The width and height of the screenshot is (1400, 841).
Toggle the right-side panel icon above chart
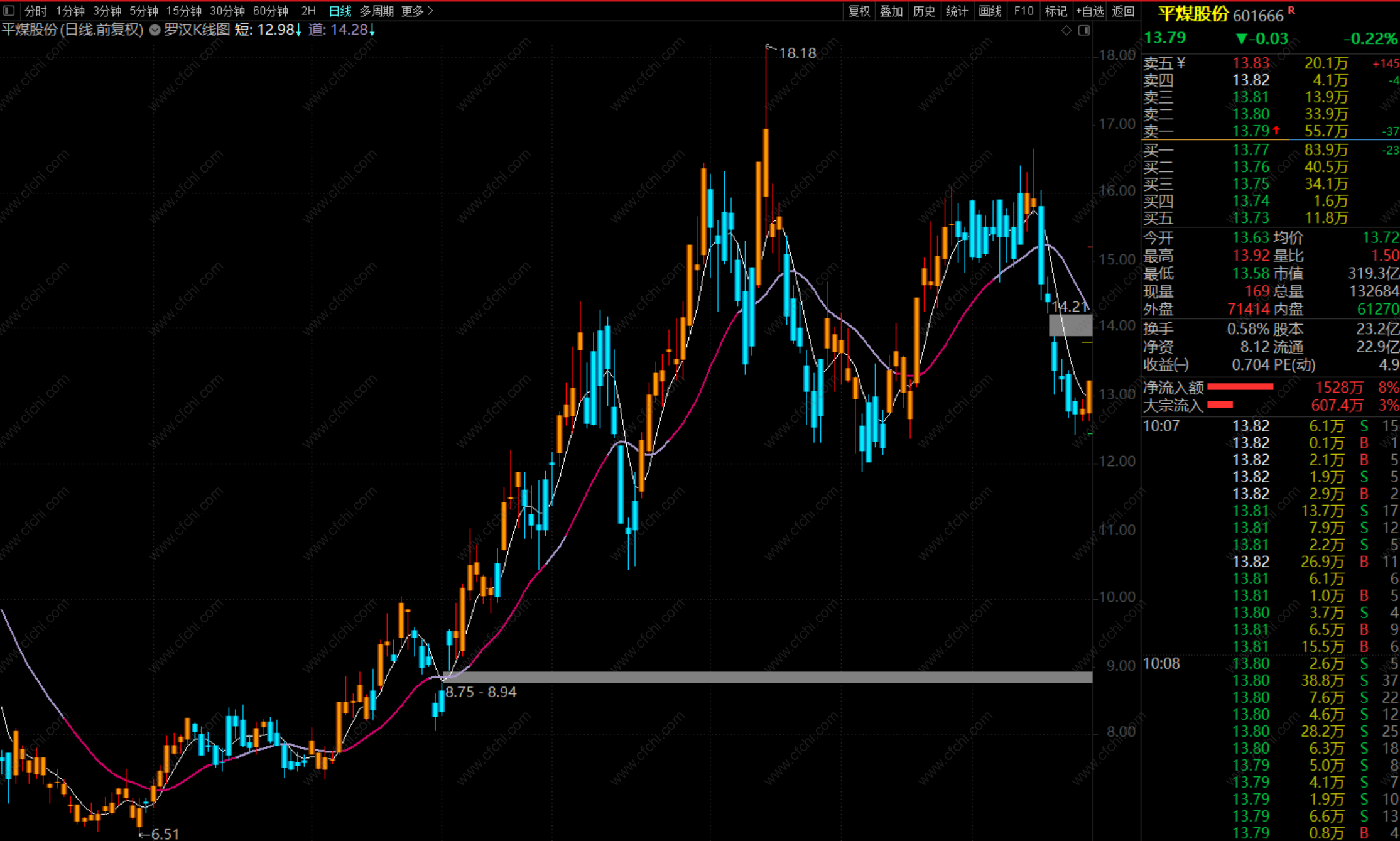[x=1084, y=30]
